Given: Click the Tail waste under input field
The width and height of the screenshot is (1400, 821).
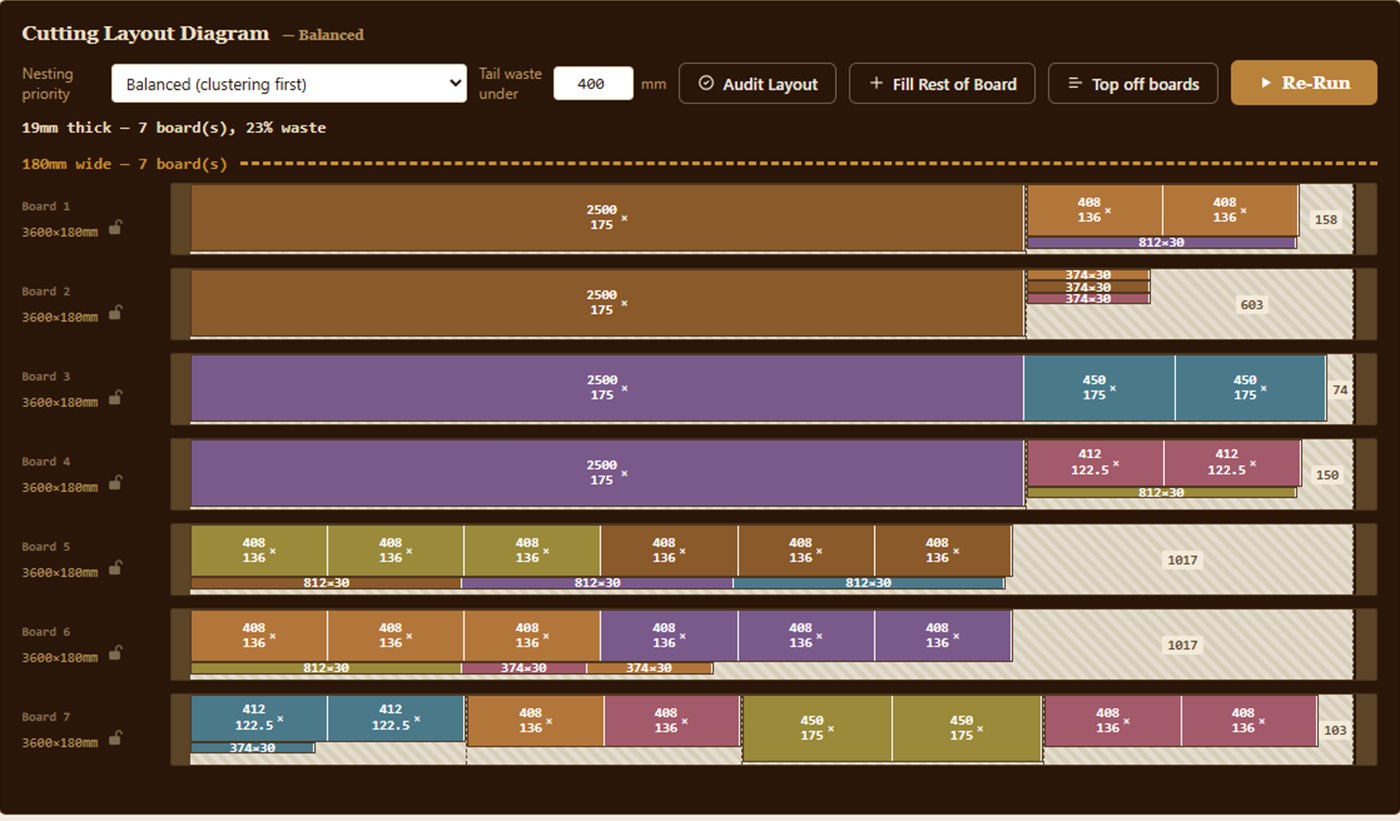Looking at the screenshot, I should tap(593, 84).
